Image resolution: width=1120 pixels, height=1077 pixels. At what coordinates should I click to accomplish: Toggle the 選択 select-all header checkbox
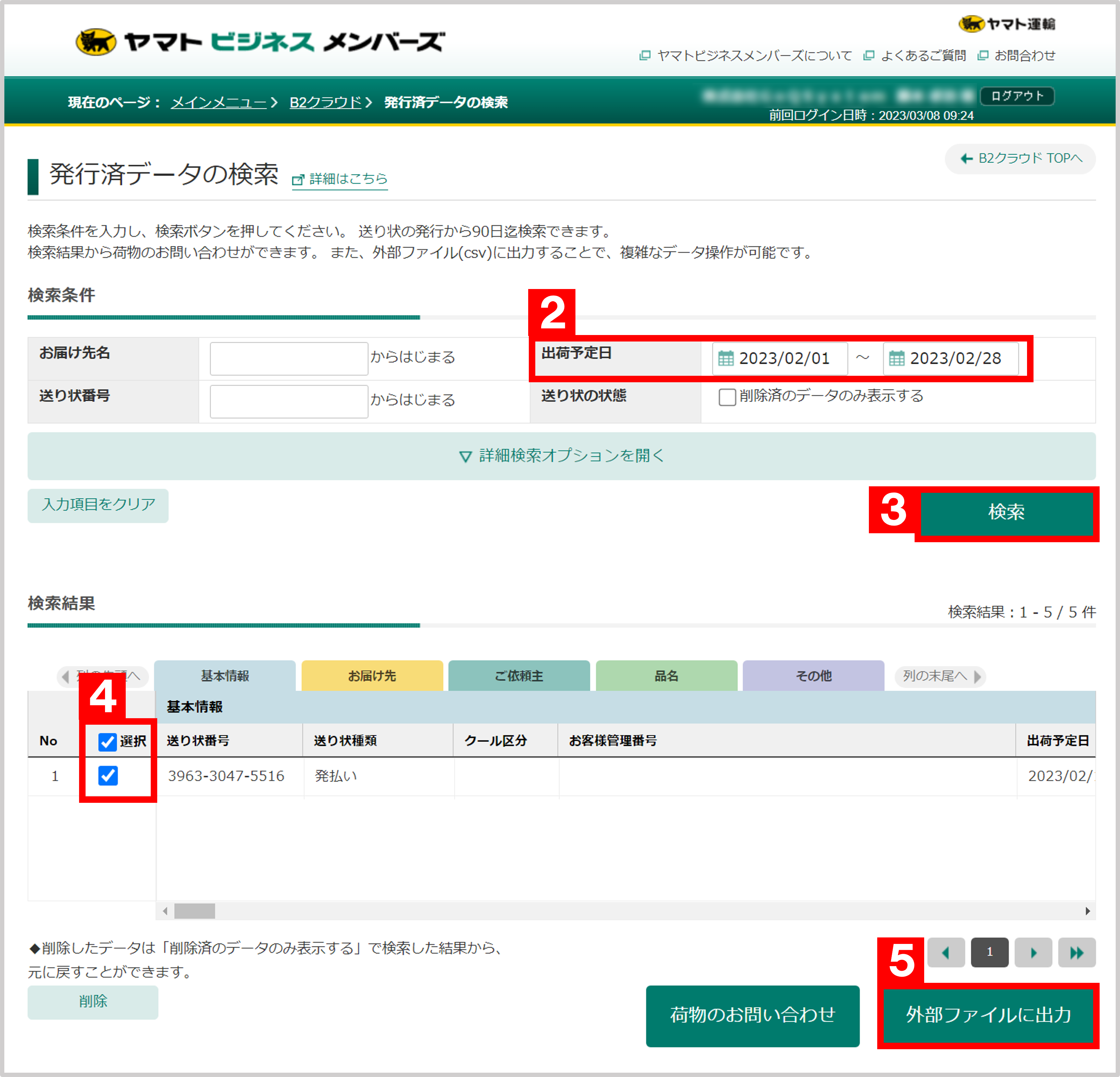(107, 742)
